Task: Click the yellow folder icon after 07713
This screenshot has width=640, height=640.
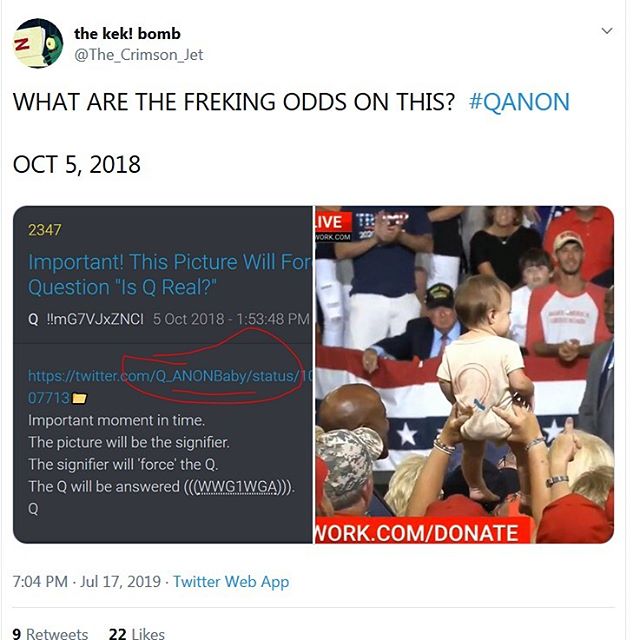Action: (80, 398)
